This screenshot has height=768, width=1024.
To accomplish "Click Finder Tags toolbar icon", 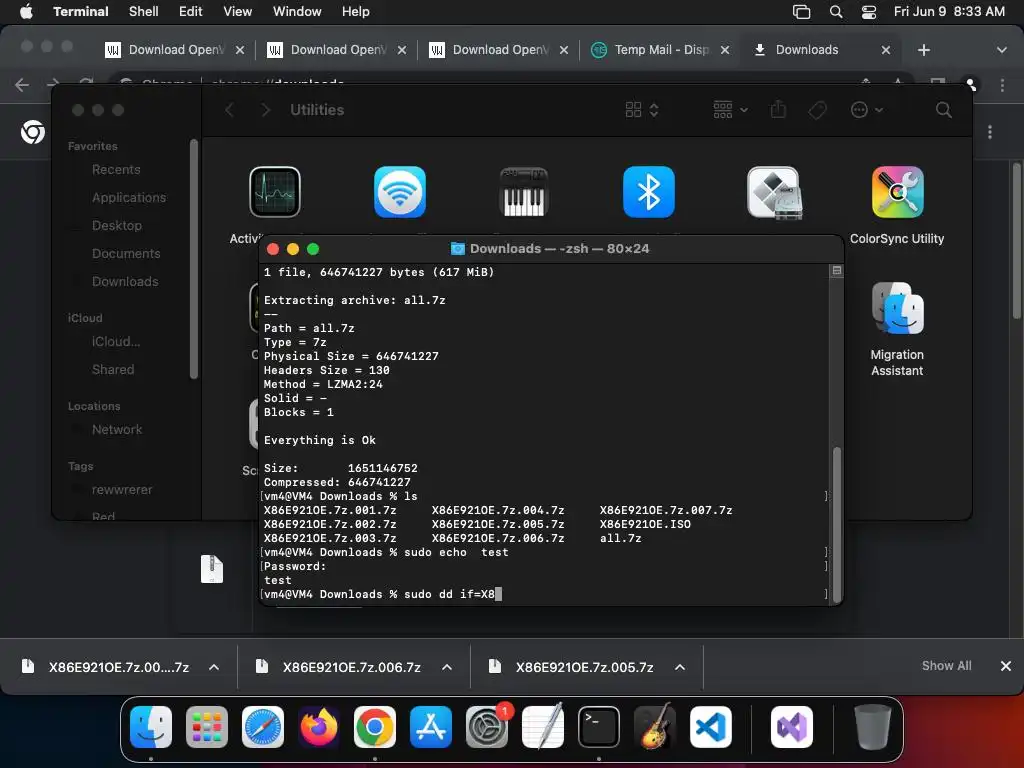I will 817,110.
